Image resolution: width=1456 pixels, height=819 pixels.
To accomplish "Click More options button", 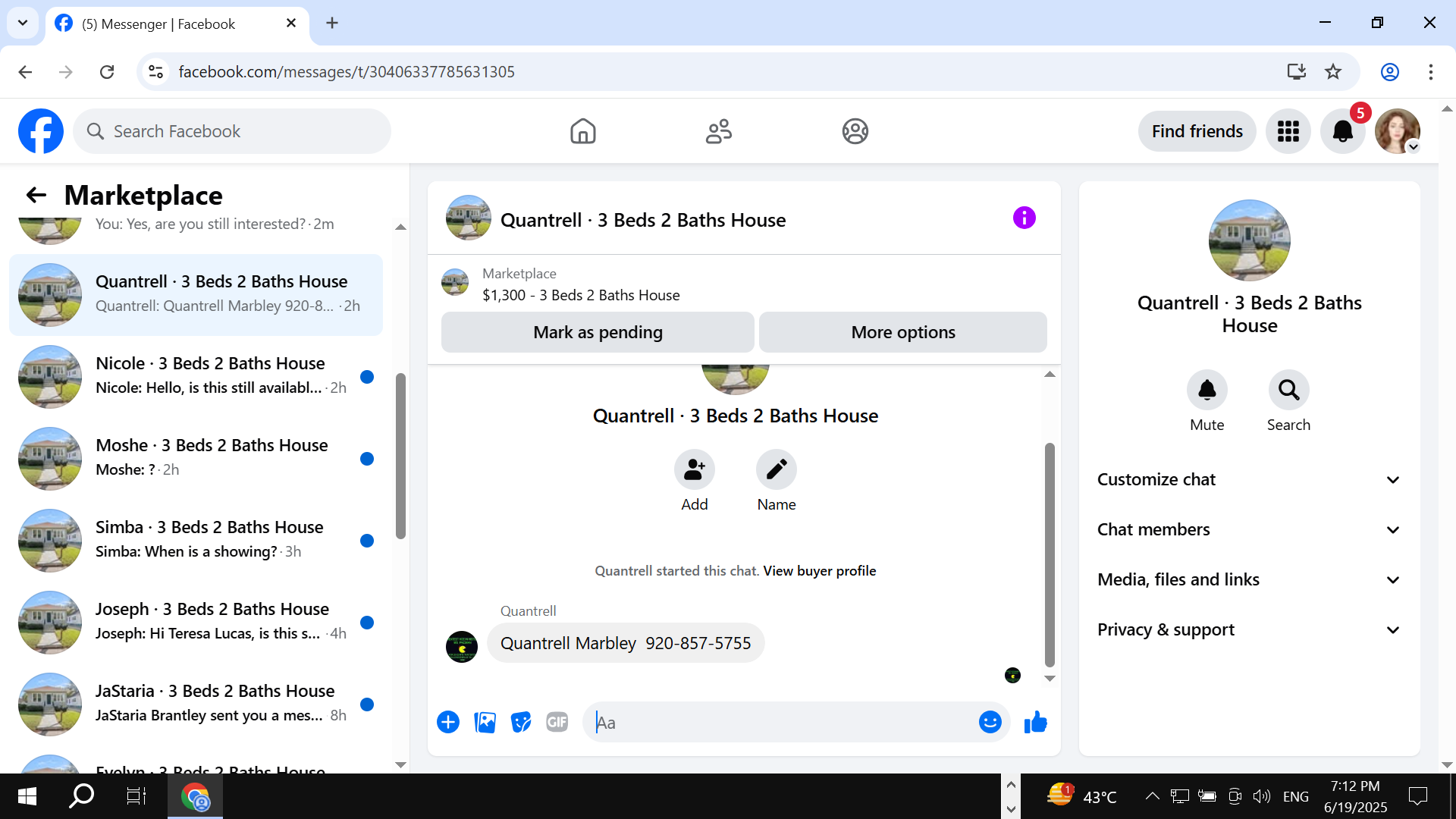I will click(902, 332).
